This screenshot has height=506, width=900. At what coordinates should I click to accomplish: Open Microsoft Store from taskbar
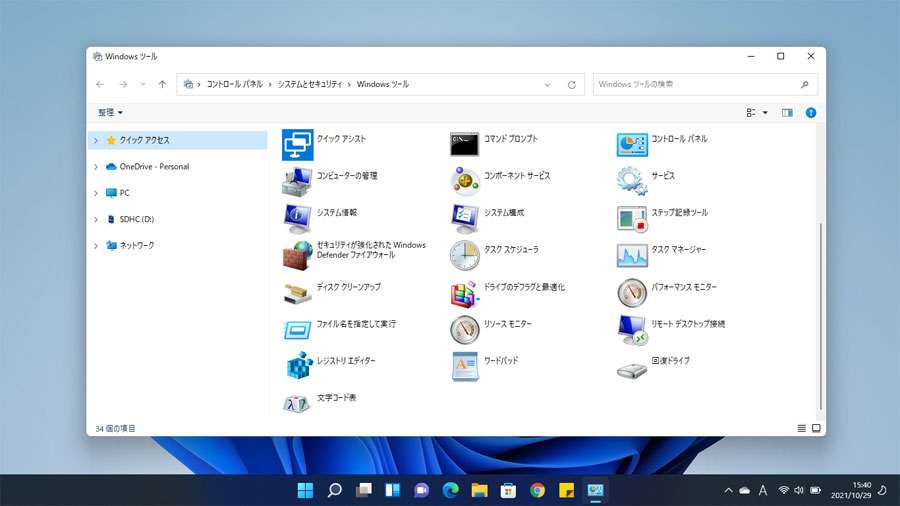pos(508,490)
